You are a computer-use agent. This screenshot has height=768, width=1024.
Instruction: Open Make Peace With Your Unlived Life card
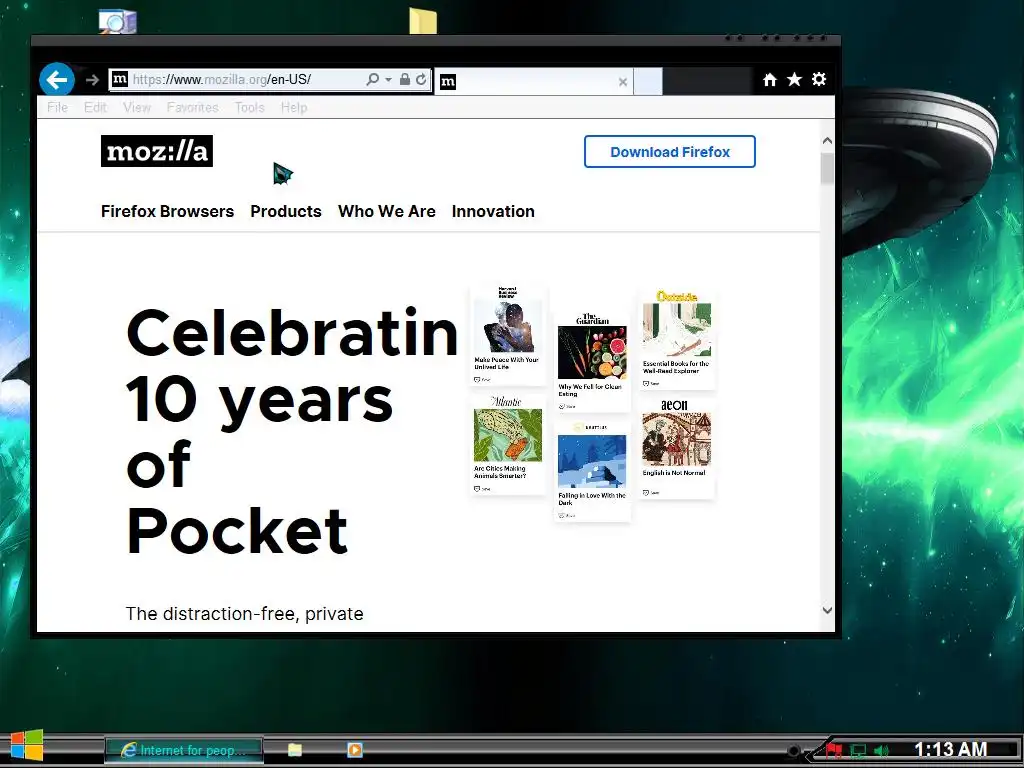(x=508, y=334)
